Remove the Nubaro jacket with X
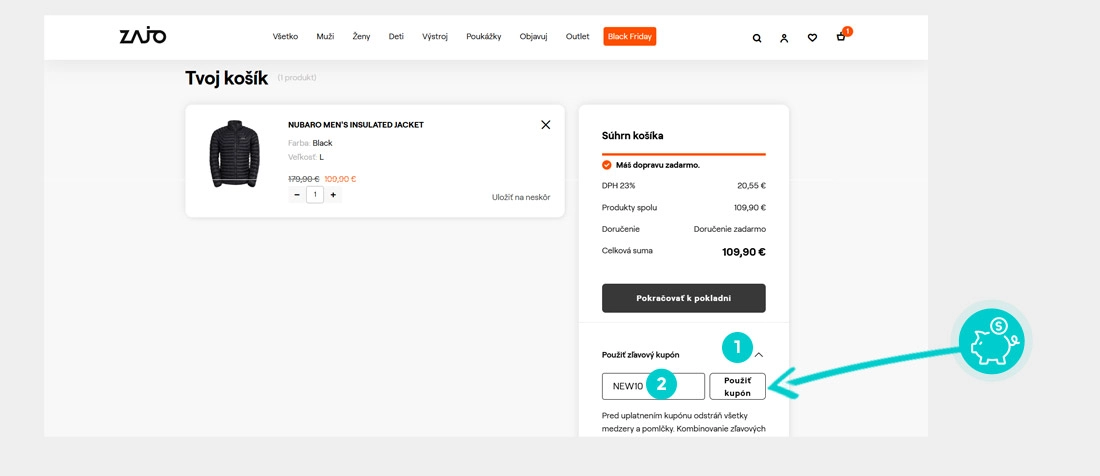Image resolution: width=1100 pixels, height=476 pixels. tap(546, 125)
